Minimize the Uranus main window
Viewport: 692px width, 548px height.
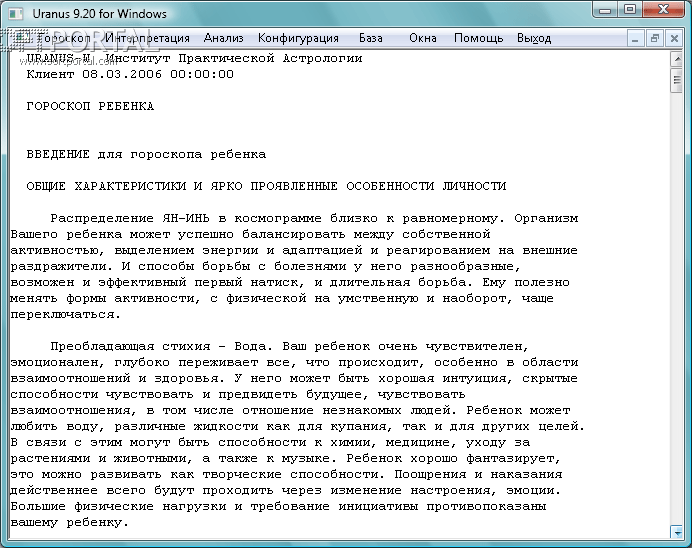[606, 10]
